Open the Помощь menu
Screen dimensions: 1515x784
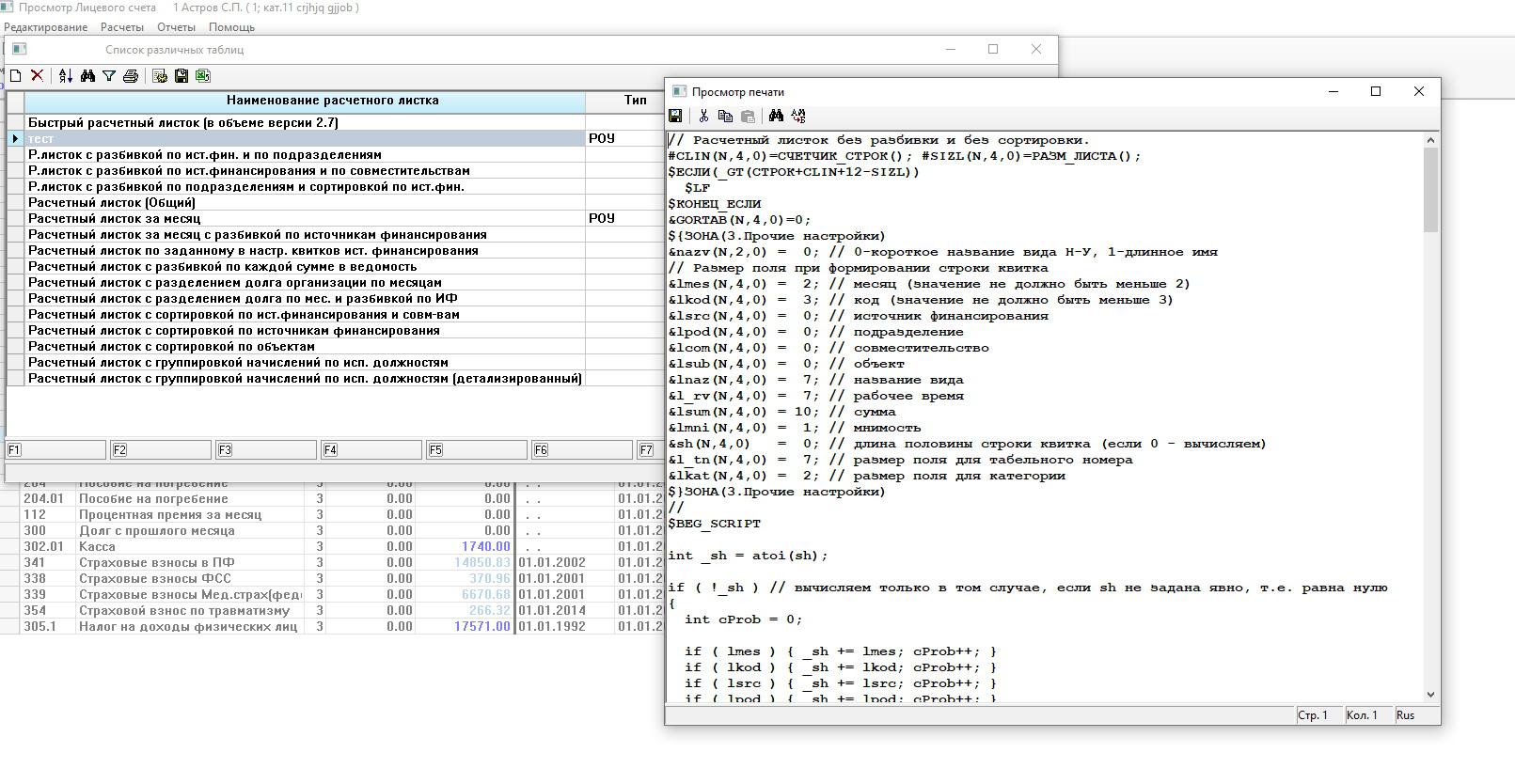pos(231,27)
